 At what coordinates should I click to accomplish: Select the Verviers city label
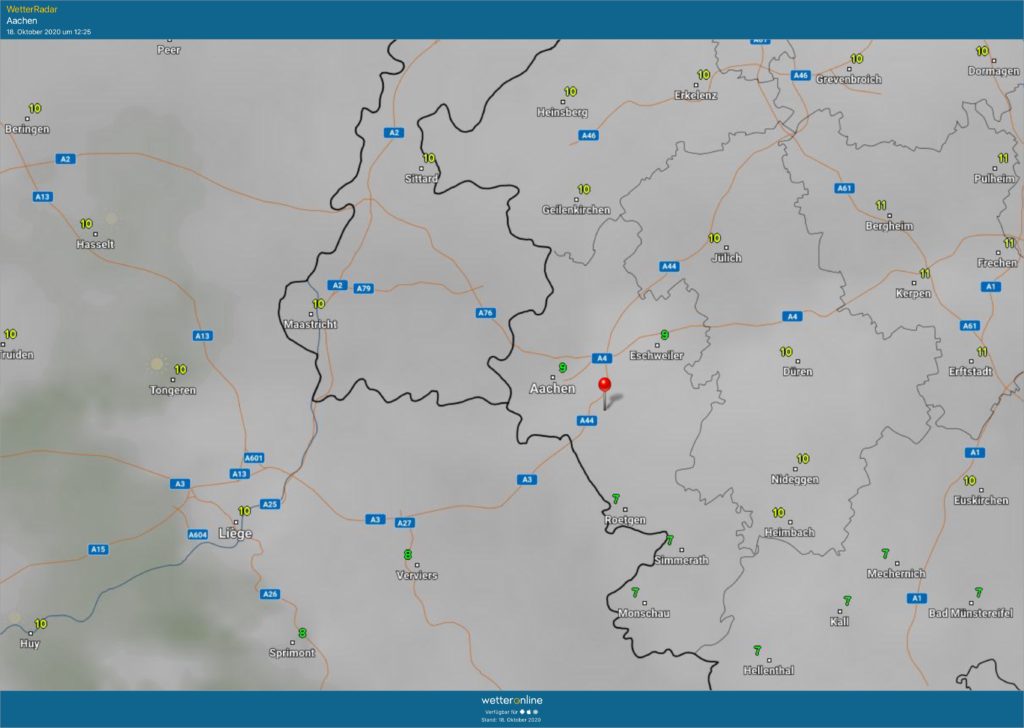tap(417, 576)
